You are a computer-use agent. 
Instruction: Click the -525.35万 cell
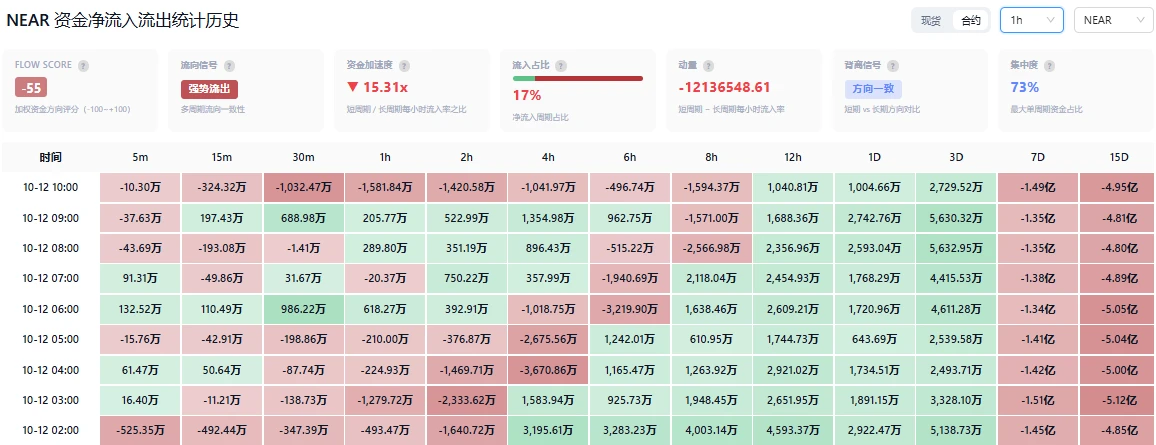tap(139, 430)
